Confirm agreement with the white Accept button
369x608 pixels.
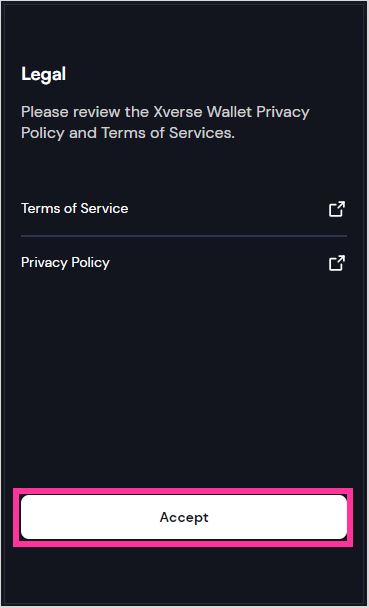[184, 517]
